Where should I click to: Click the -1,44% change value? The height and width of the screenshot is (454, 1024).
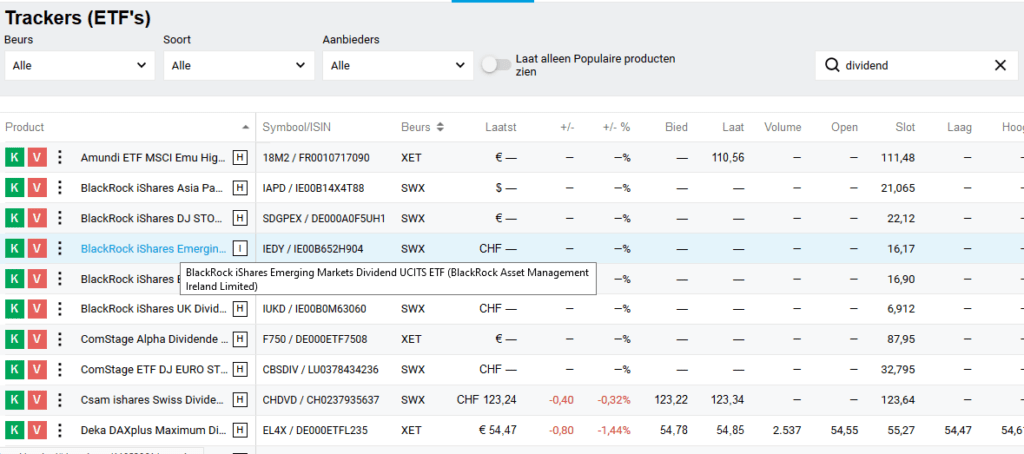(614, 430)
